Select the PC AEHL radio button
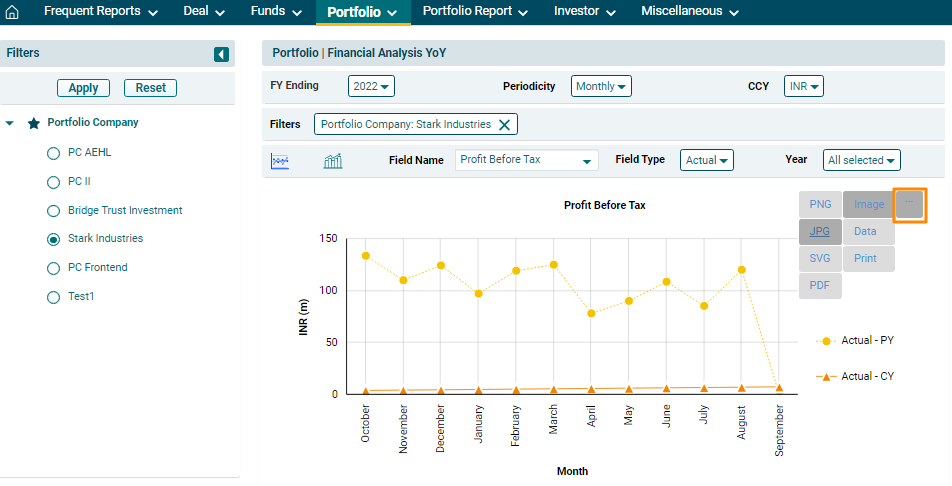Screen dimensions: 952x486 (x=53, y=154)
